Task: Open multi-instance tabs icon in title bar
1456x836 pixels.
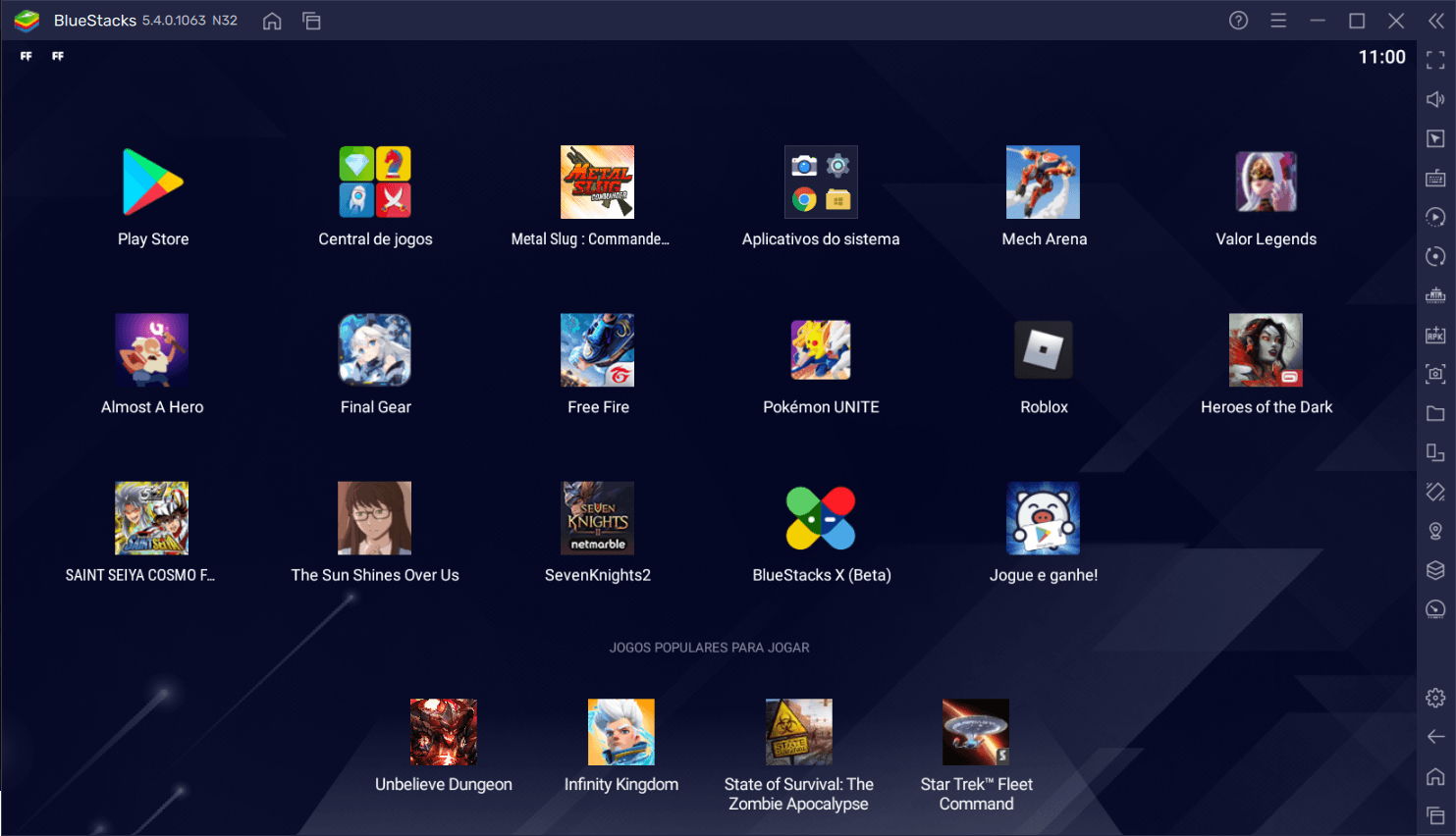Action: [311, 21]
